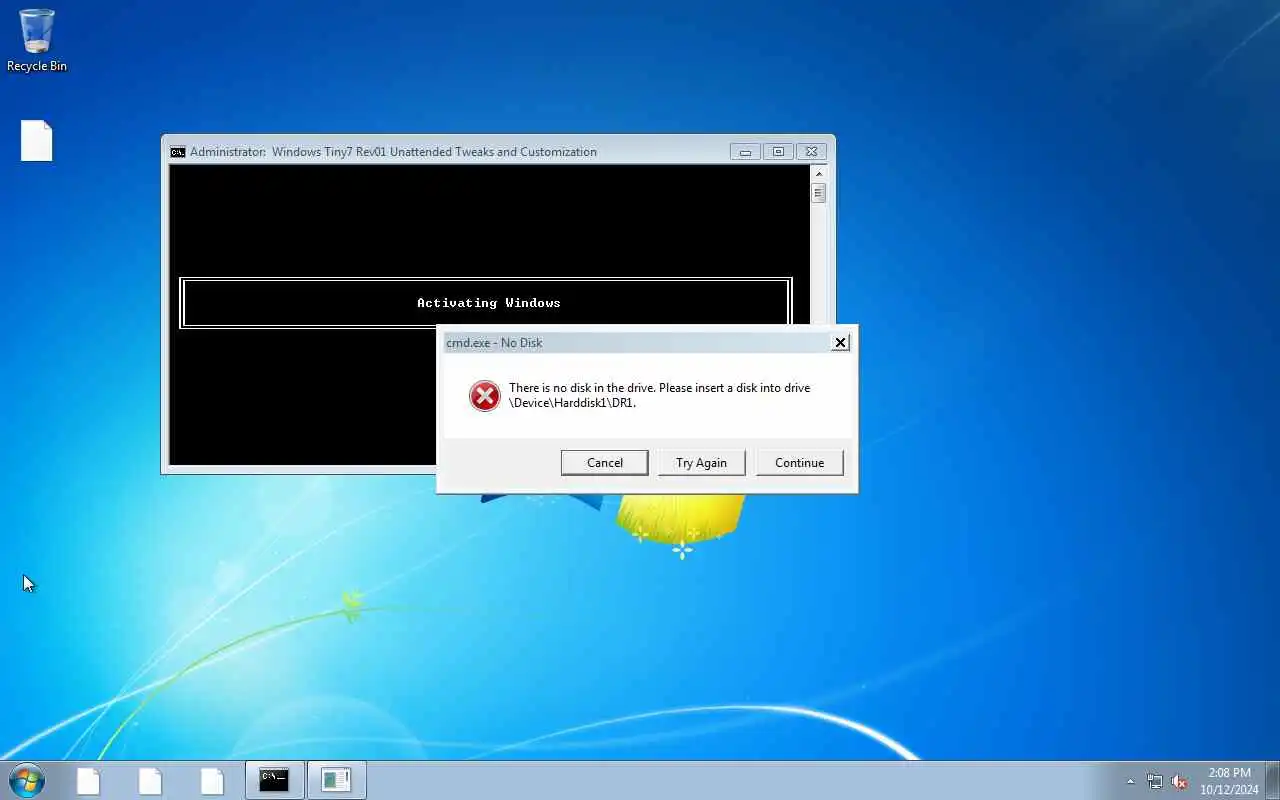The width and height of the screenshot is (1280, 800).
Task: Close the cmd.exe No Disk dialog
Action: coord(840,342)
